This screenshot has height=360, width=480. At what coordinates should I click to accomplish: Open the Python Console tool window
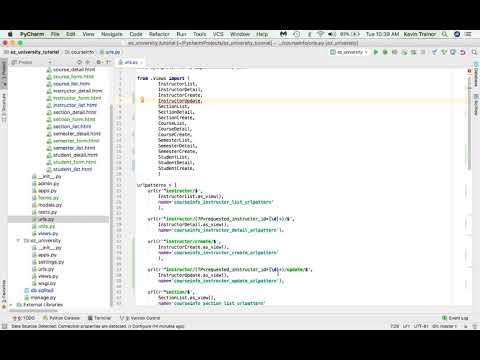61,318
